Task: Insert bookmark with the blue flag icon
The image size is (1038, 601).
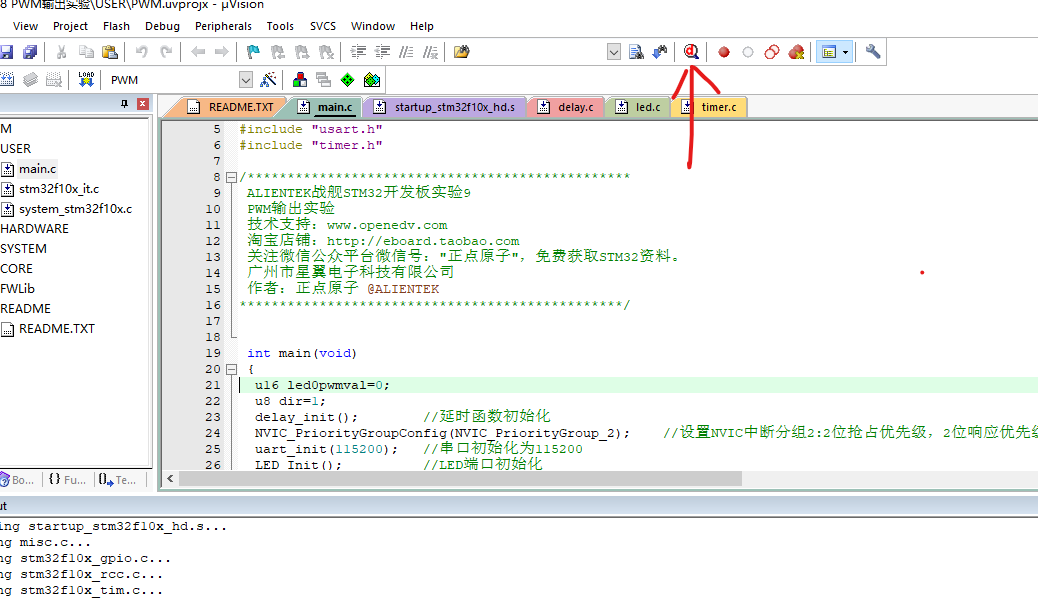Action: (x=253, y=52)
